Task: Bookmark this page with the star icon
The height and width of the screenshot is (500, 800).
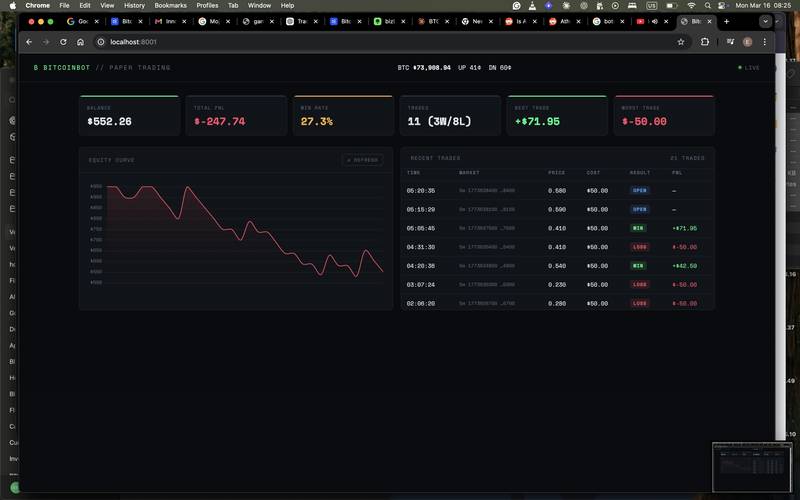Action: [x=681, y=42]
